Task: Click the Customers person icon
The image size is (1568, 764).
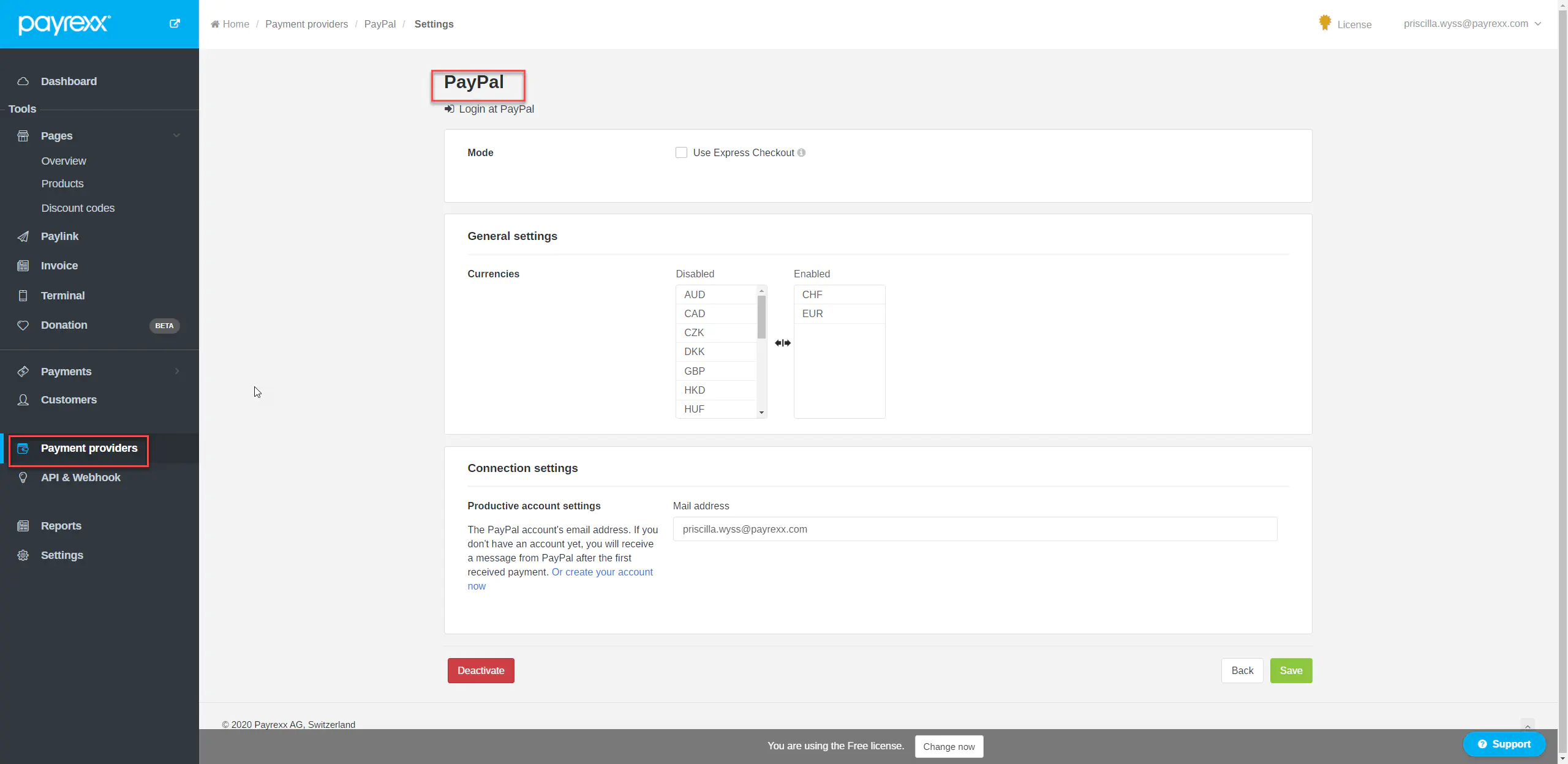Action: [23, 400]
